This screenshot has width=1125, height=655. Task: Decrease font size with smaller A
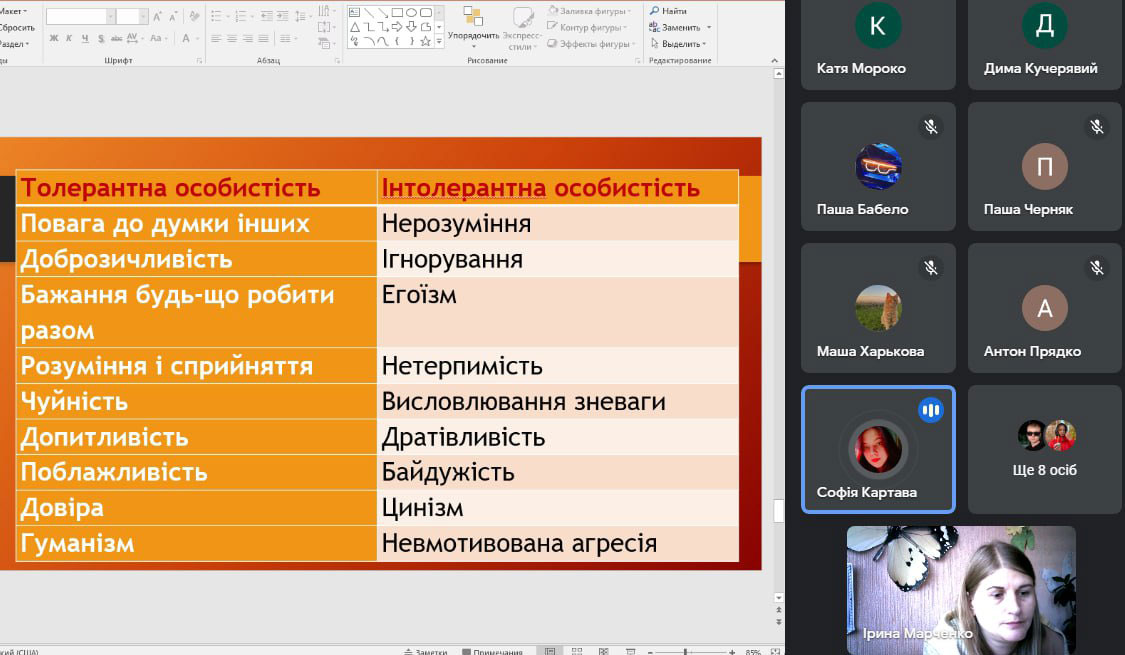[x=173, y=17]
